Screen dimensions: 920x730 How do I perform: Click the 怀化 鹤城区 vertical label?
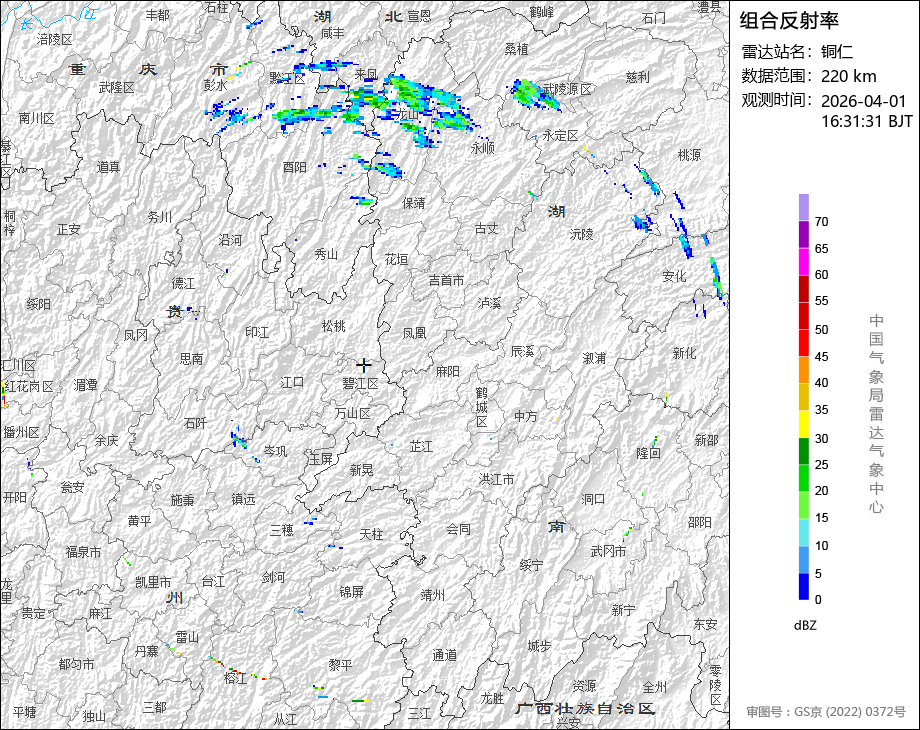(482, 407)
